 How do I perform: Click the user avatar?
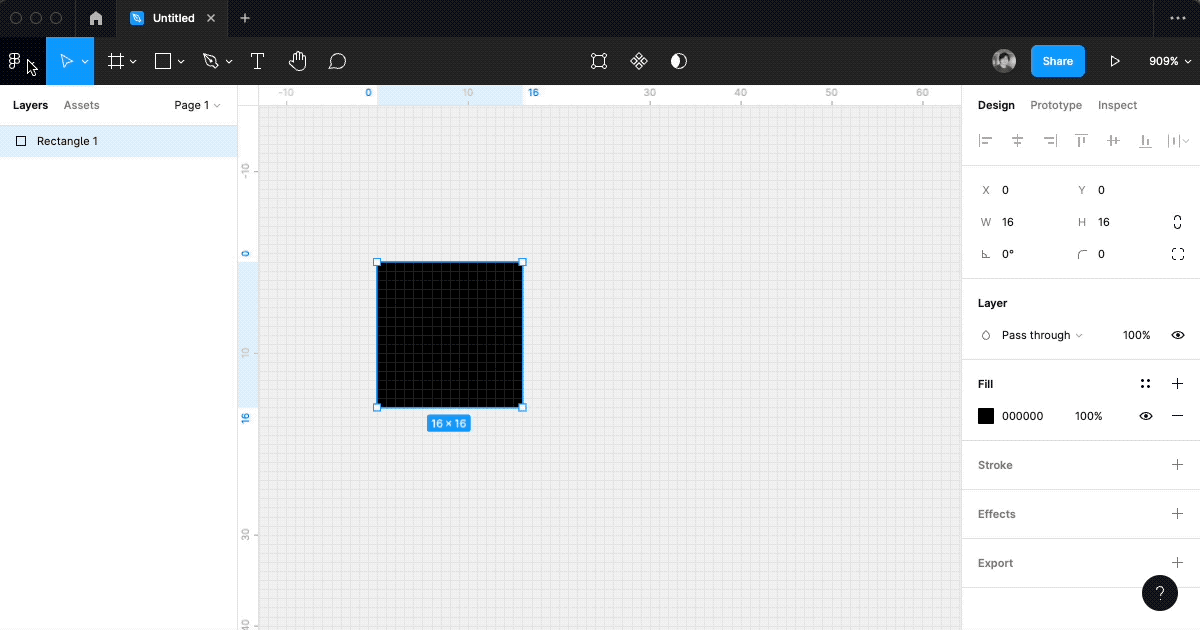tap(1004, 61)
